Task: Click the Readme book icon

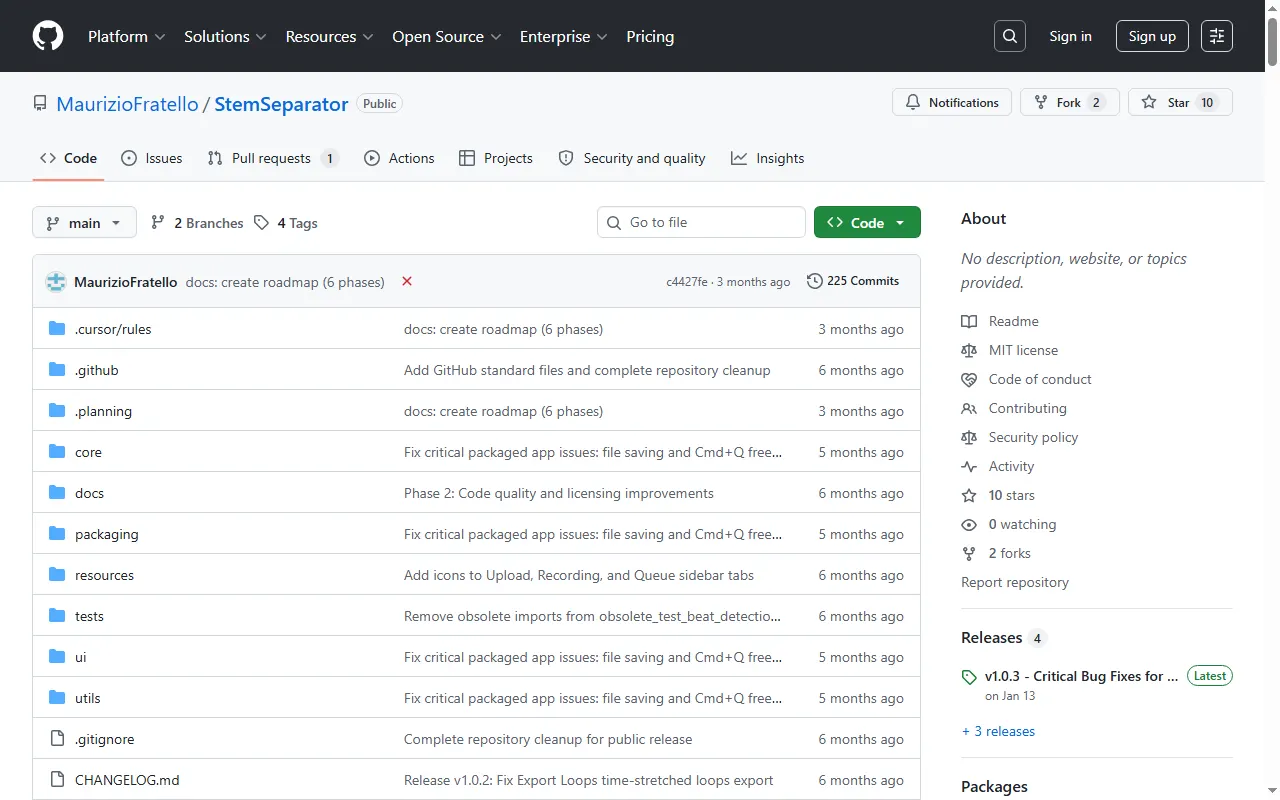Action: (969, 321)
